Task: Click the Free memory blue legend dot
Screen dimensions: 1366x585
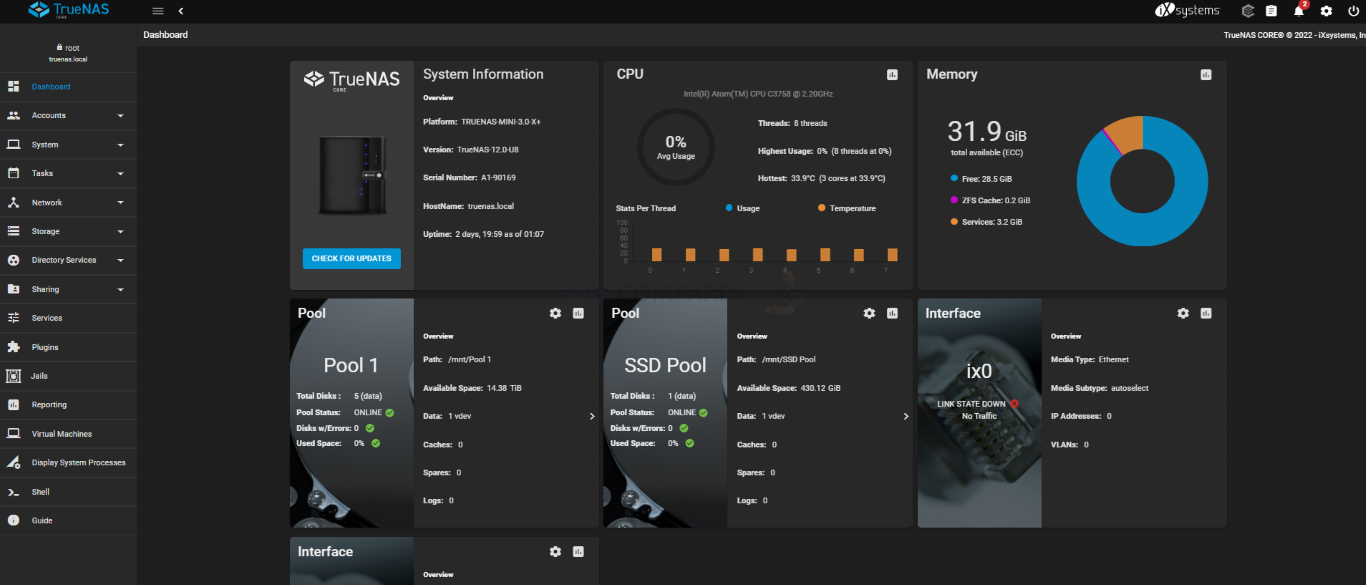Action: click(x=954, y=179)
